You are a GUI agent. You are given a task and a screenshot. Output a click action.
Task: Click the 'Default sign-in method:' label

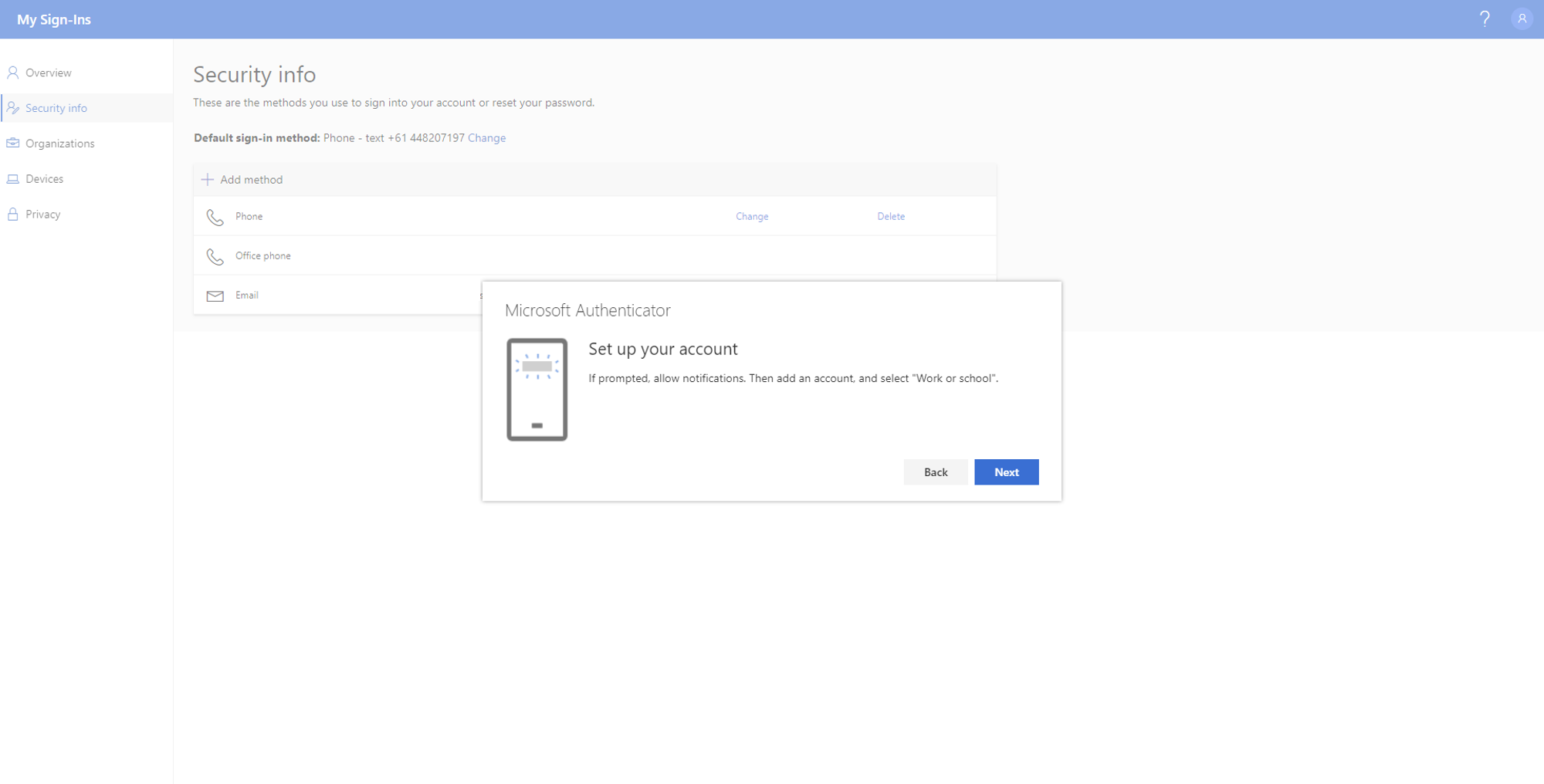(x=257, y=138)
